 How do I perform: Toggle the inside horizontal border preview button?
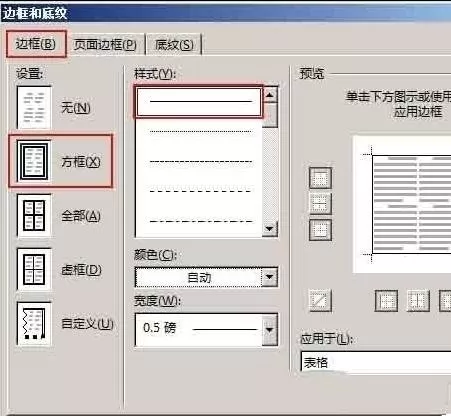pyautogui.click(x=320, y=203)
